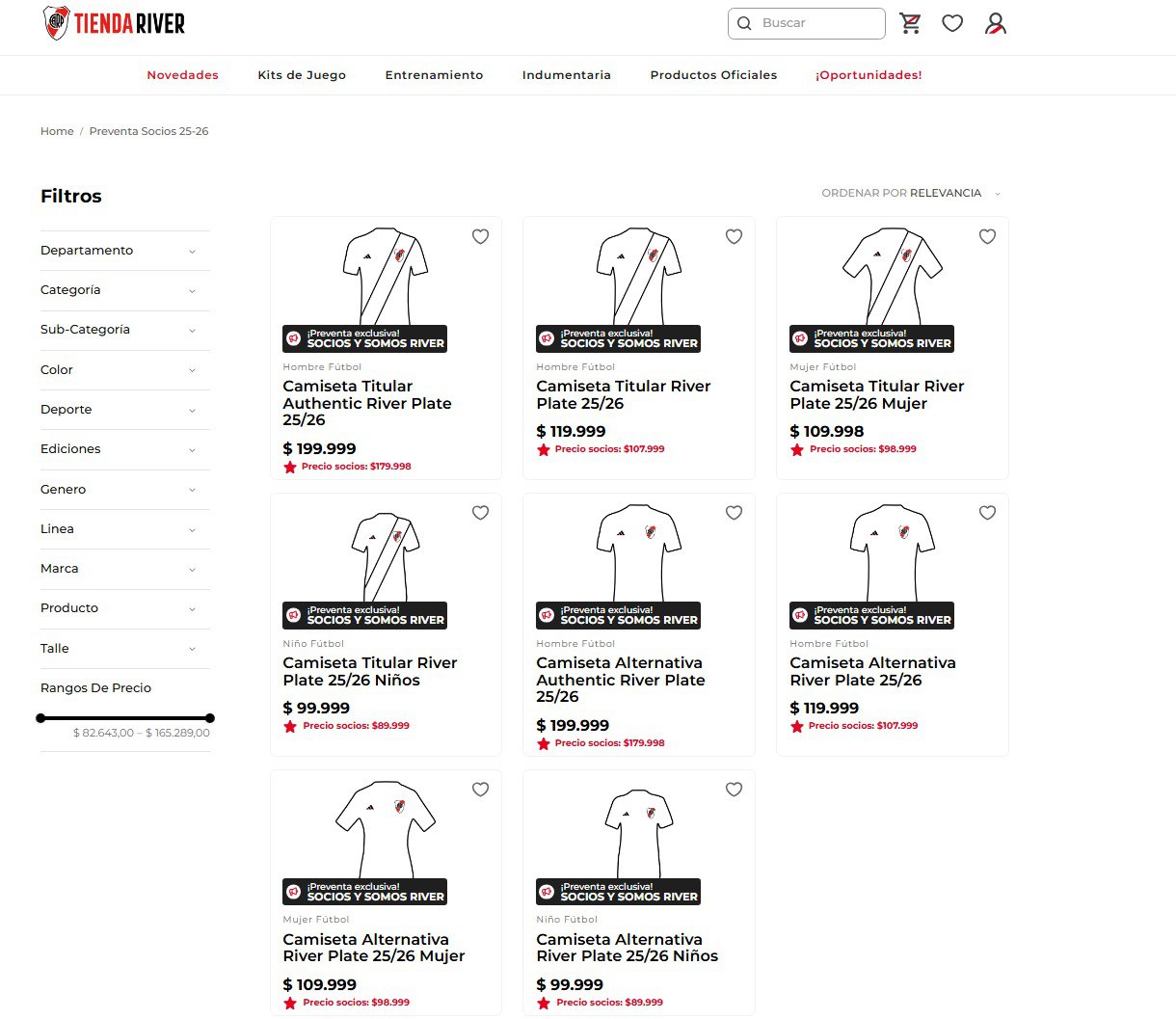Open Camiseta Alternativa River Plate 25/26 Mujer title
Viewport: 1176px width, 1019px height.
(x=374, y=948)
